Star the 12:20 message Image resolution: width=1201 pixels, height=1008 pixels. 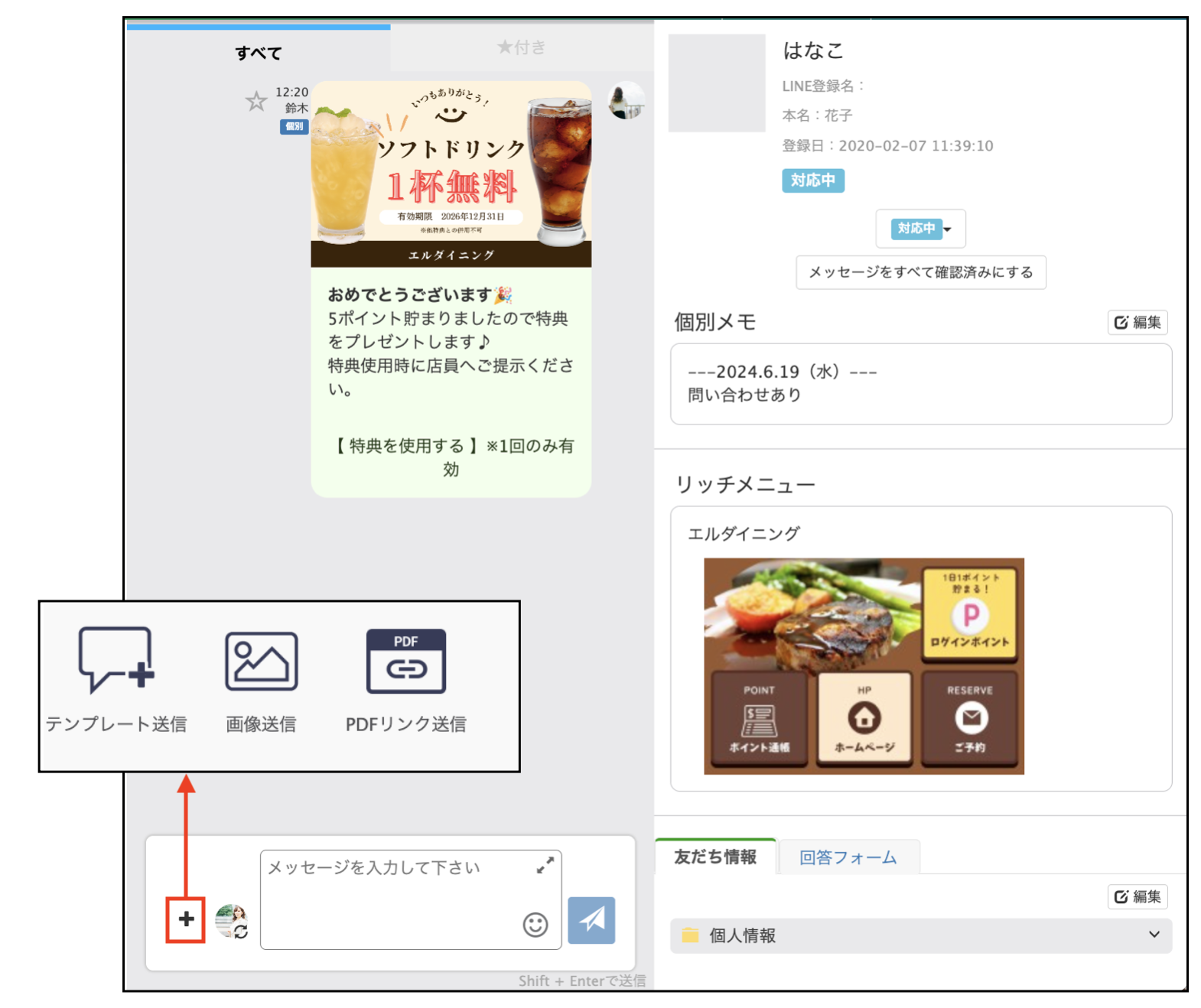[255, 101]
